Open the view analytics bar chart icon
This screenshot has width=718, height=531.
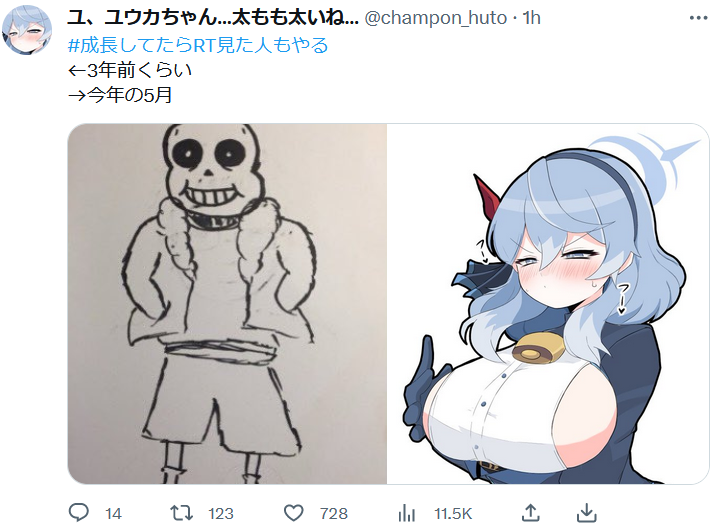pyautogui.click(x=407, y=513)
